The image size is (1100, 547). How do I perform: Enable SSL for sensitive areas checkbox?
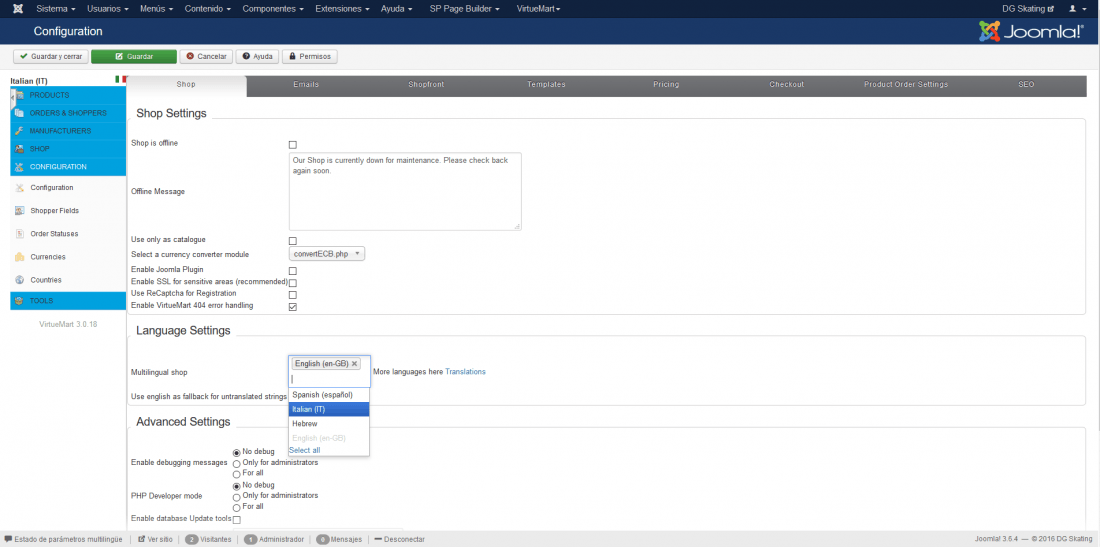(293, 283)
